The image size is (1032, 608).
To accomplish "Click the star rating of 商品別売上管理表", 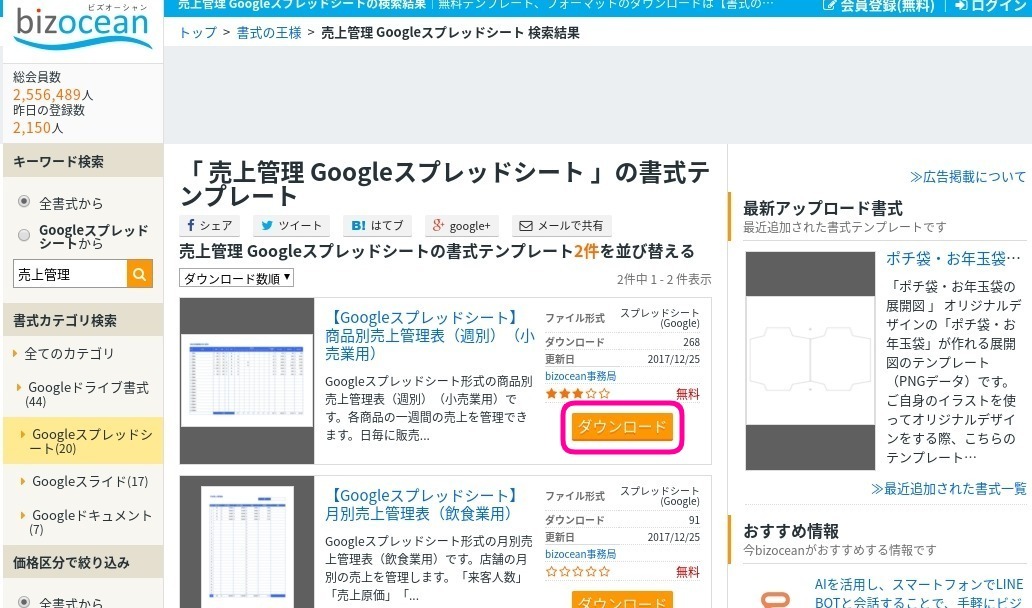I will click(577, 393).
